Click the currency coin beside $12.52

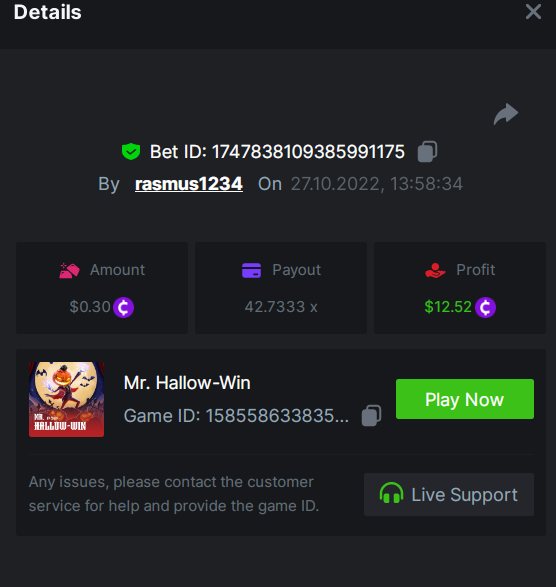(x=486, y=307)
